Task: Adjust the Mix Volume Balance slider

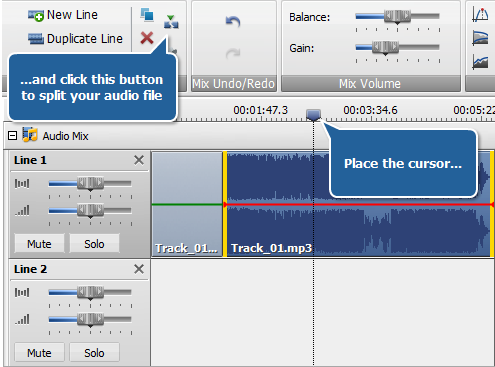Action: pyautogui.click(x=397, y=16)
